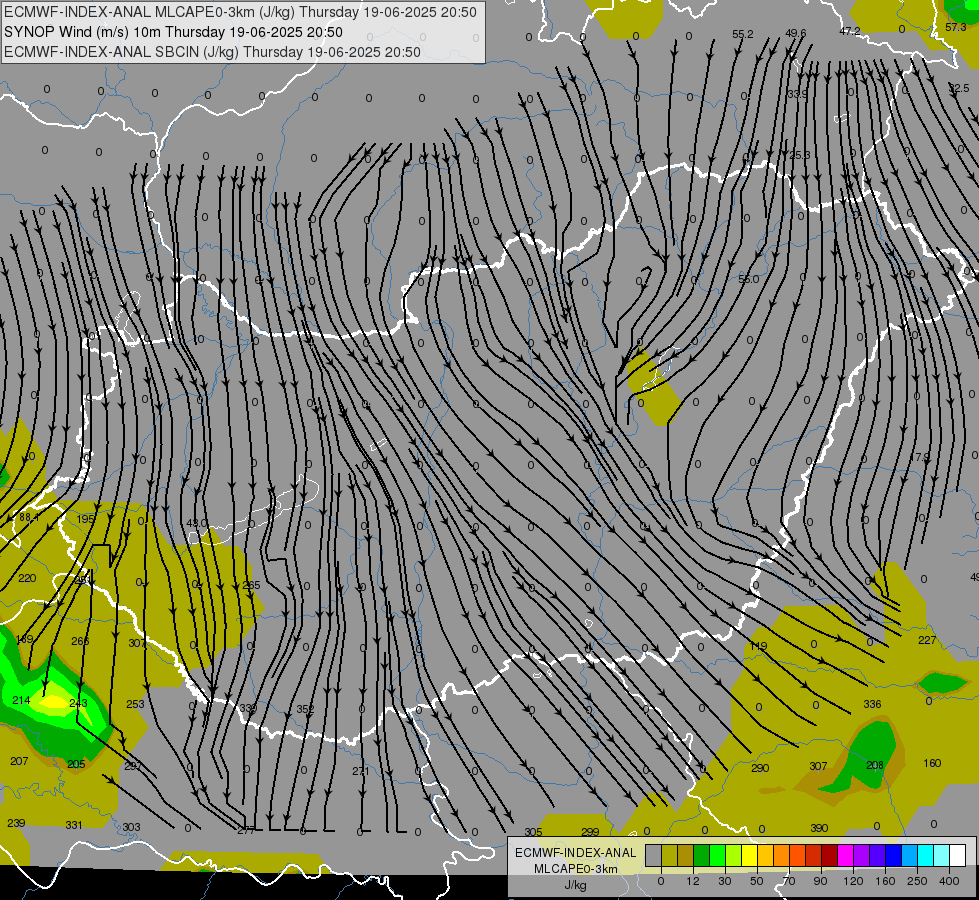Click the map value 239
979x900 pixels.
coord(16,823)
